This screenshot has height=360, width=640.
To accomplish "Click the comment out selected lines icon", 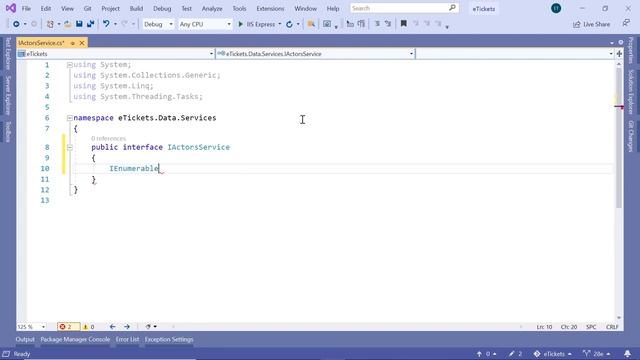I will [x=377, y=24].
